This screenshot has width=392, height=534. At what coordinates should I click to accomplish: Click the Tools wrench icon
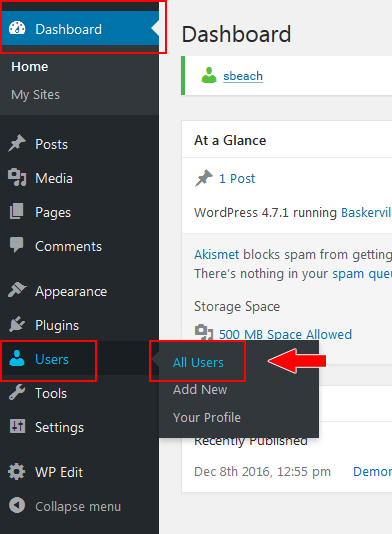[17, 392]
